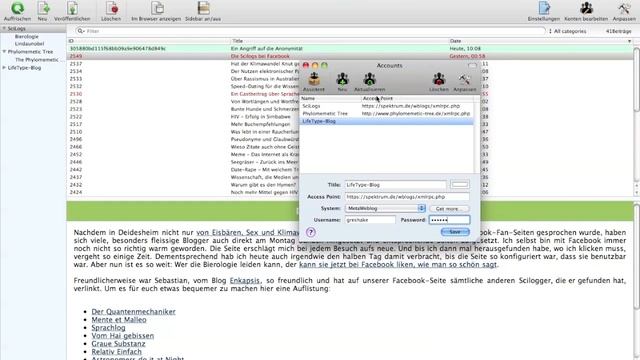Select Bierologie in the sidebar

[x=27, y=36]
